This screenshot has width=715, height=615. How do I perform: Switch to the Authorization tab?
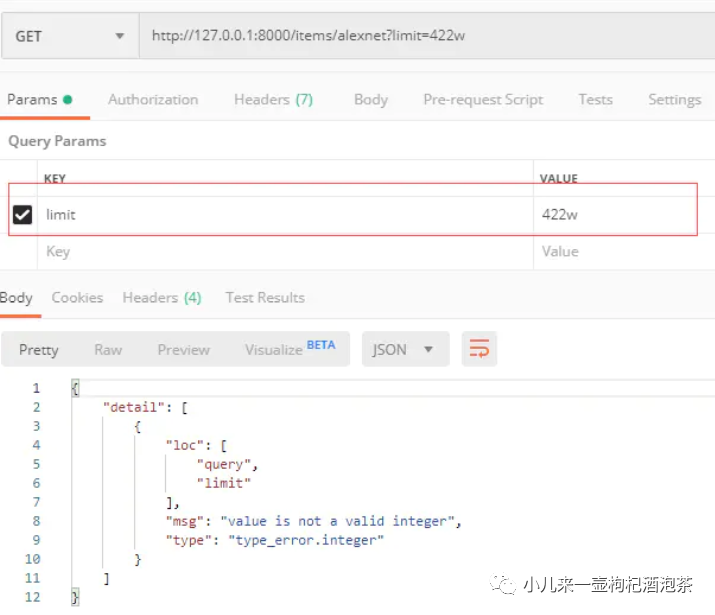coord(153,99)
